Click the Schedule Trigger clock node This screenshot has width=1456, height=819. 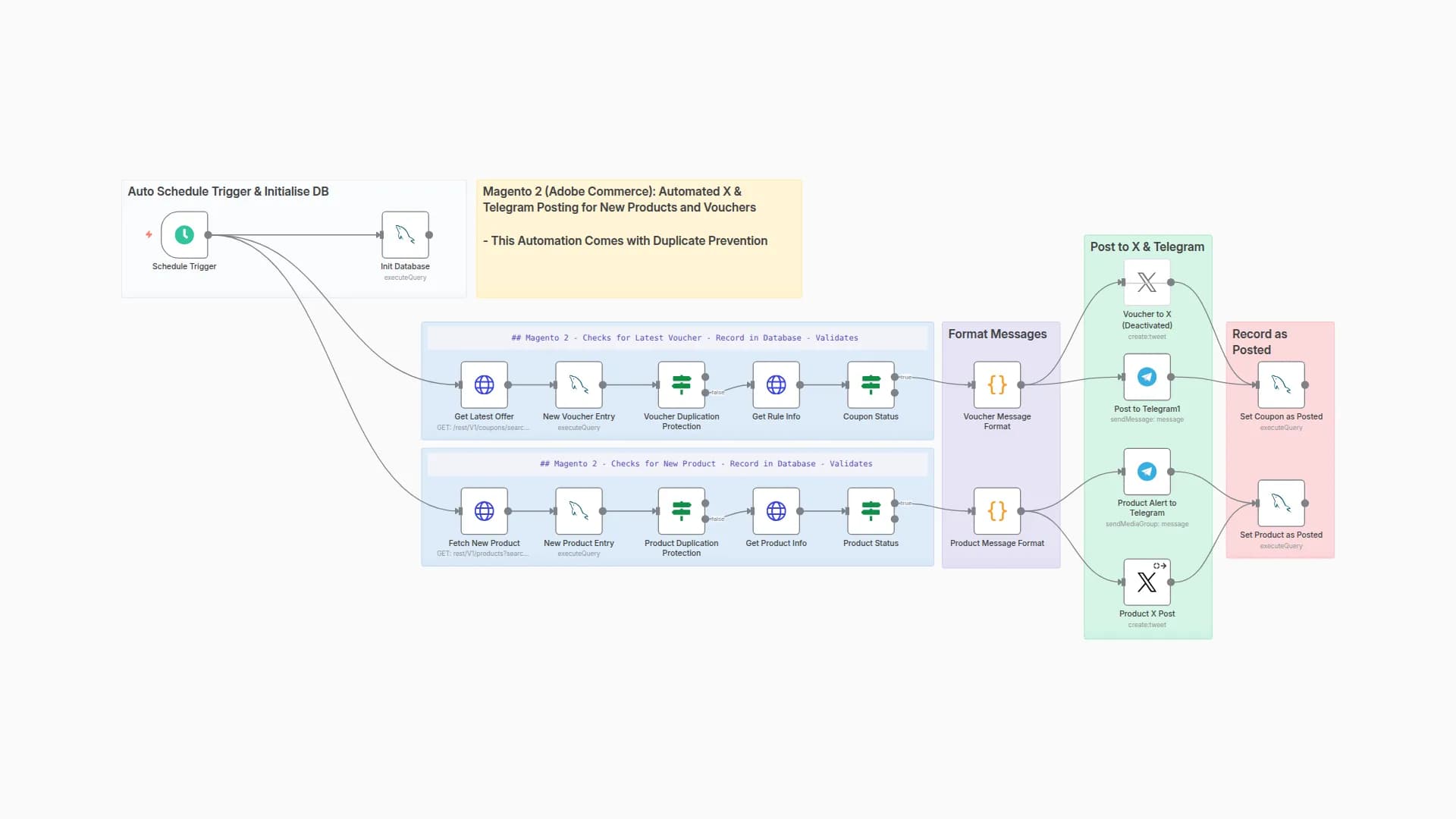click(x=184, y=235)
